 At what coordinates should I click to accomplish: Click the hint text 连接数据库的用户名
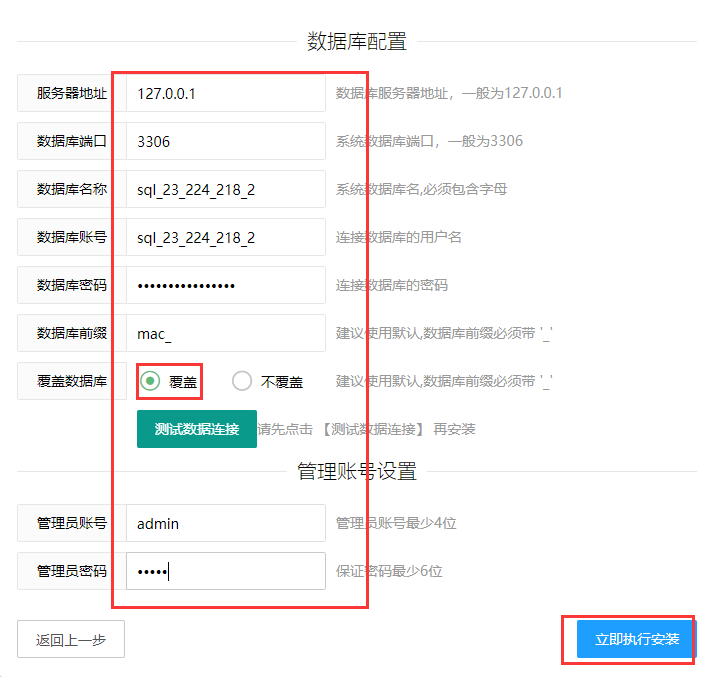(x=398, y=237)
